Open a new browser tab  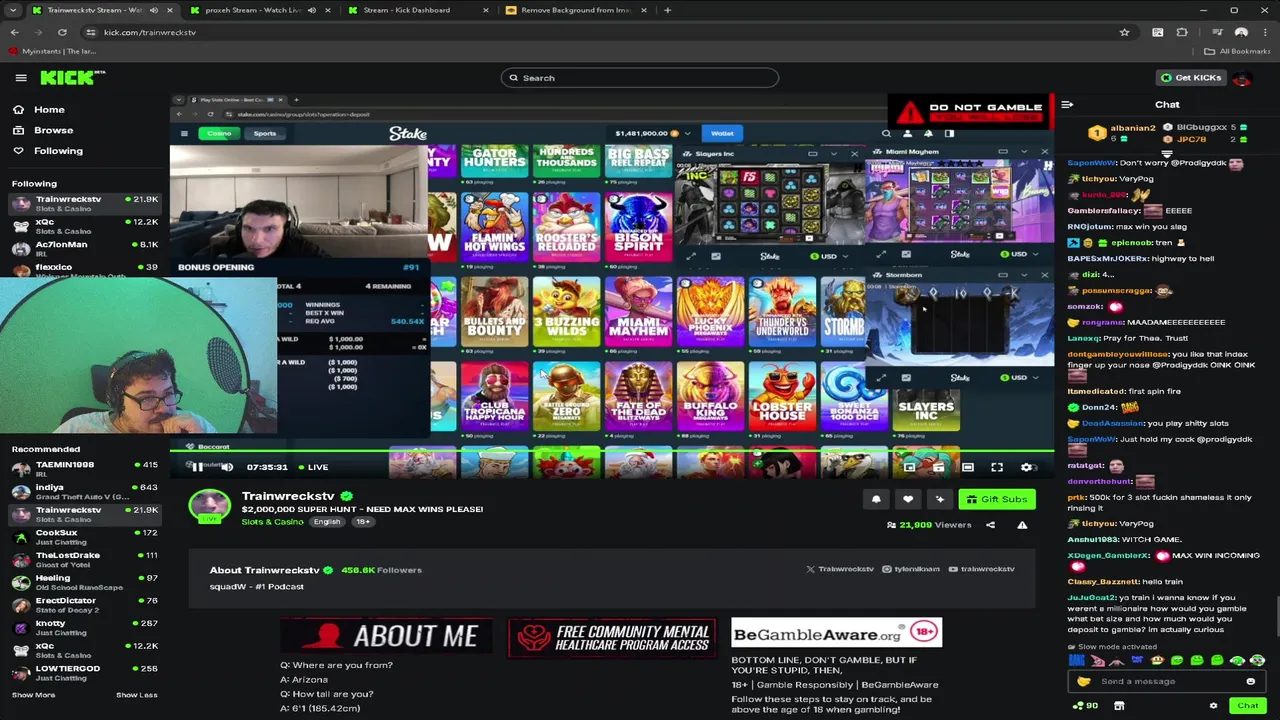(667, 10)
